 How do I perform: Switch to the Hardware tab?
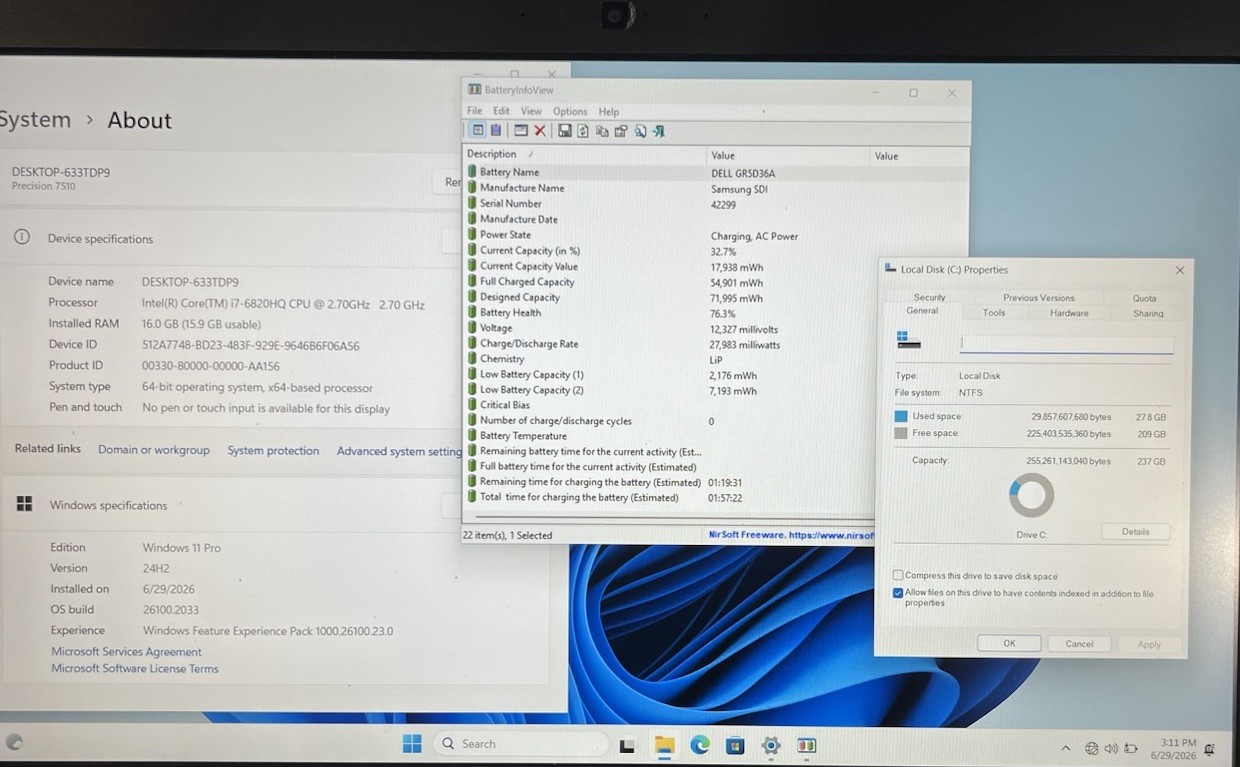click(x=1069, y=313)
